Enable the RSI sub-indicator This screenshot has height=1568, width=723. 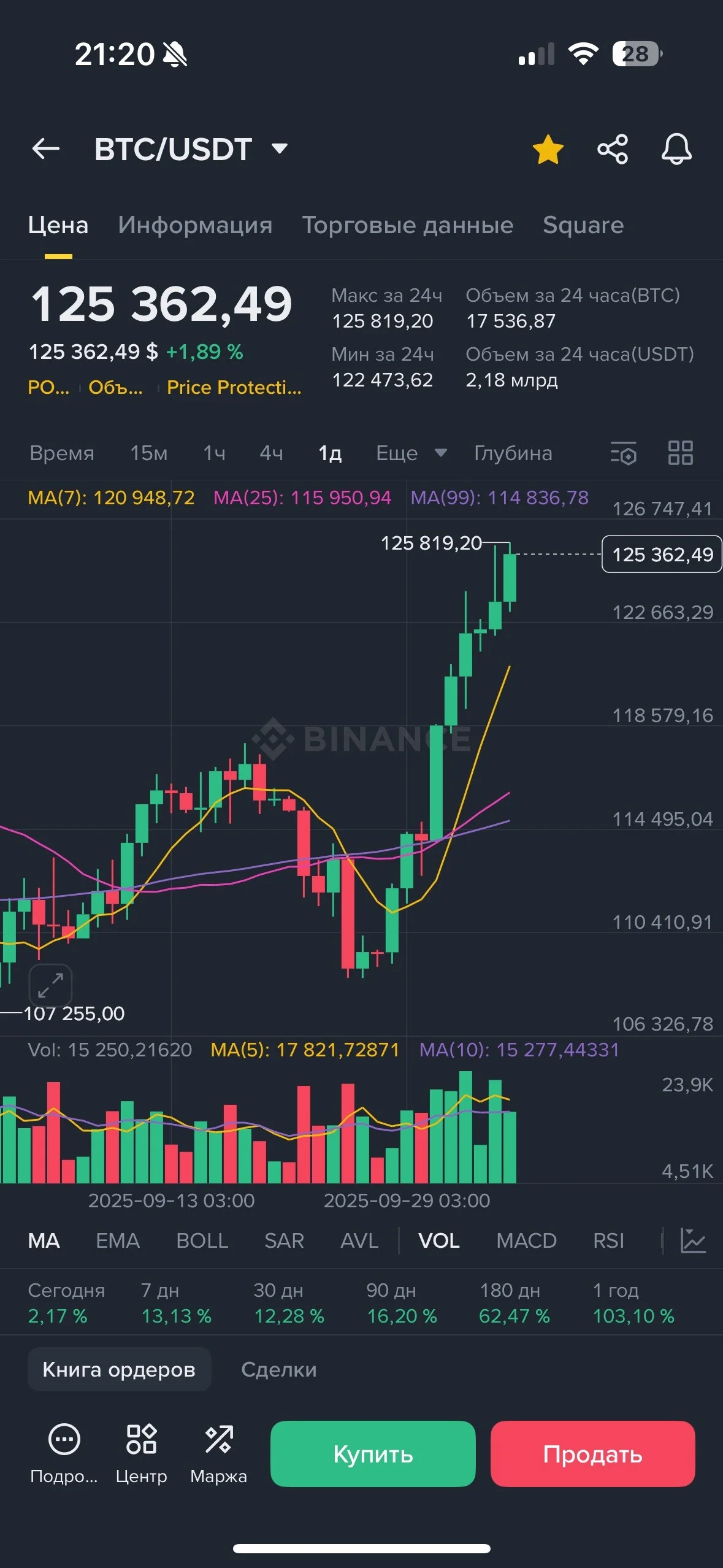(608, 1240)
